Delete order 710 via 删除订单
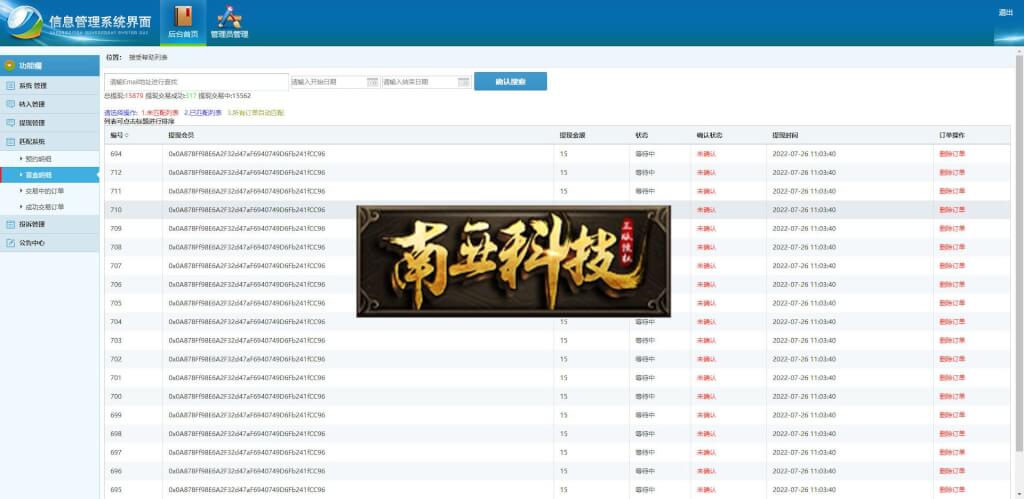The image size is (1024, 499). 952,210
